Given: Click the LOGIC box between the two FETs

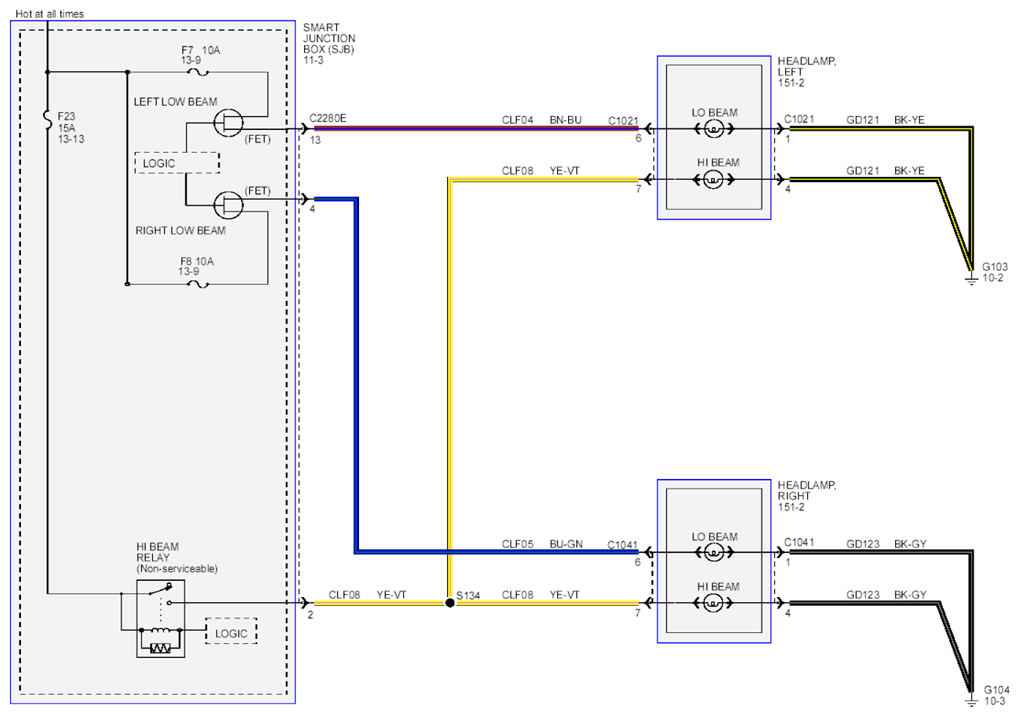Looking at the screenshot, I should coord(177,163).
